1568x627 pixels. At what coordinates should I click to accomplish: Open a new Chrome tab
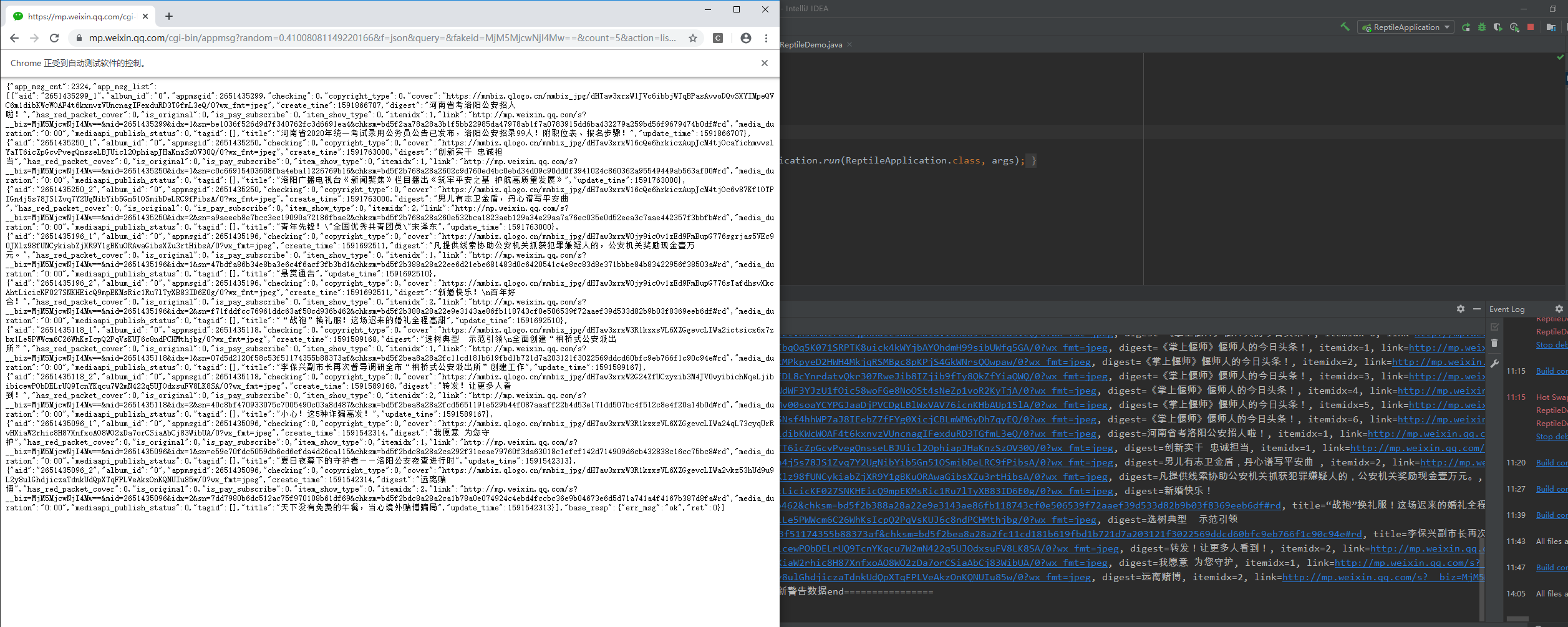[169, 16]
